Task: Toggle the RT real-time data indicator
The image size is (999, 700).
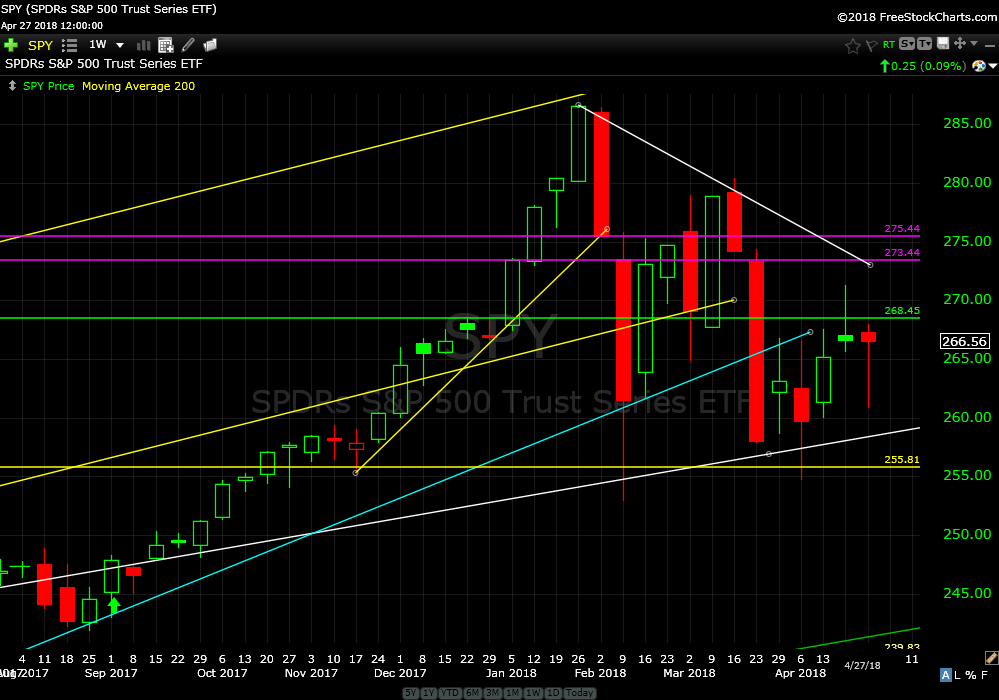Action: point(888,45)
